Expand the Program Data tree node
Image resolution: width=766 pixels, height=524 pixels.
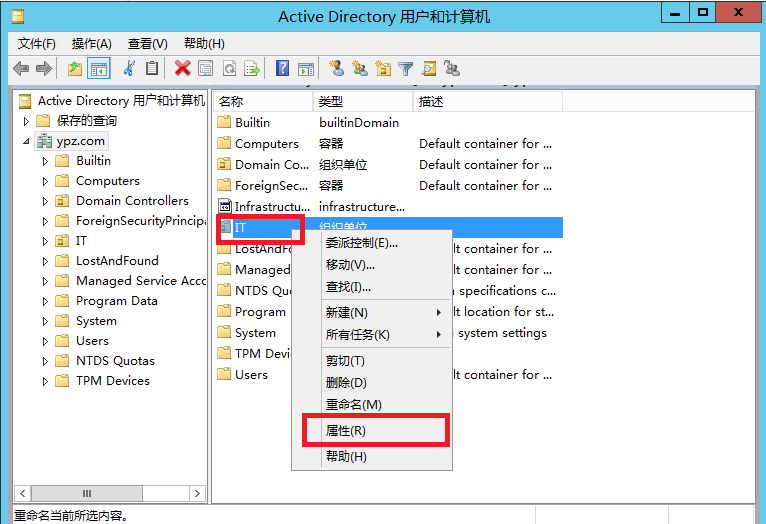pyautogui.click(x=45, y=301)
